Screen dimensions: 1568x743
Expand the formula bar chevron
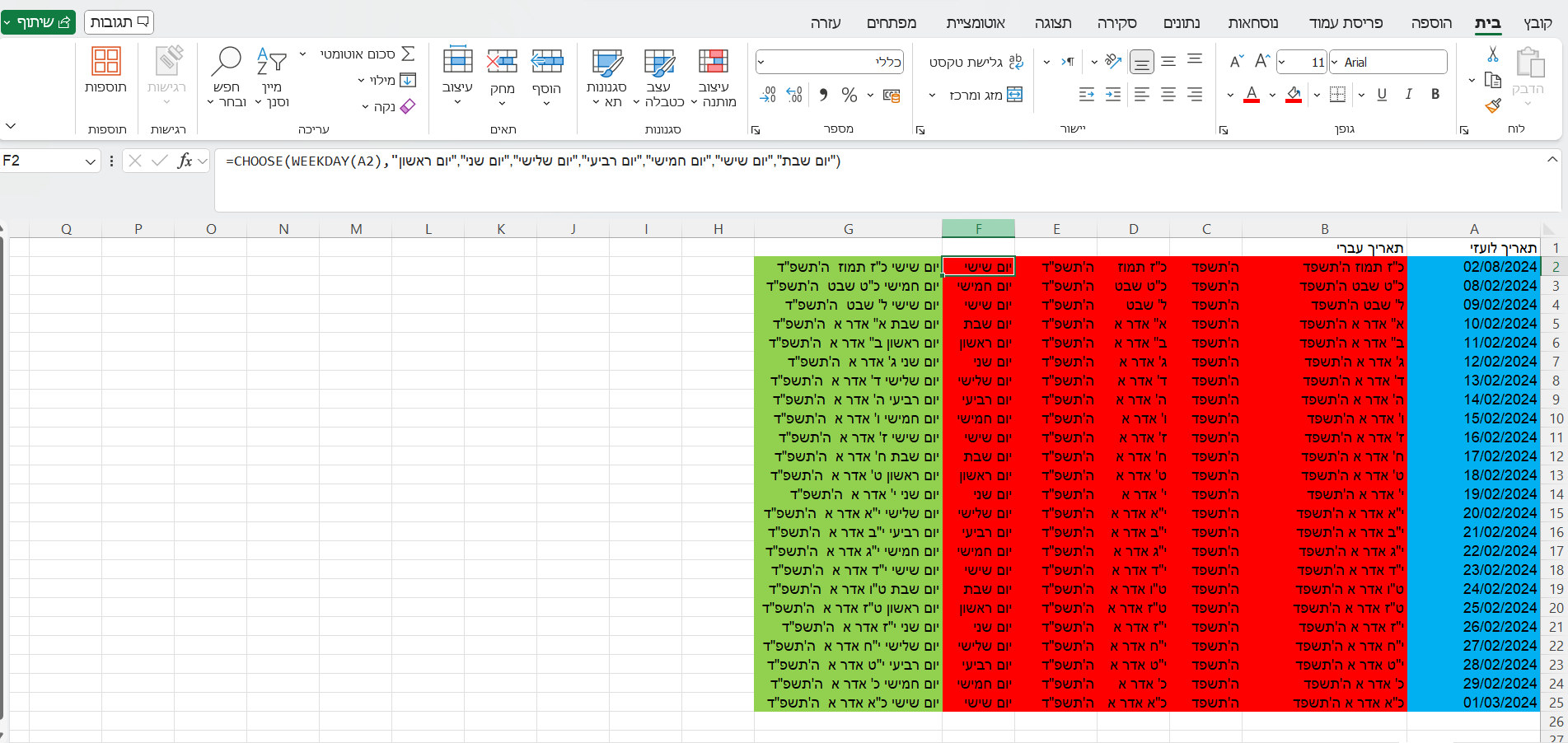[x=1552, y=159]
